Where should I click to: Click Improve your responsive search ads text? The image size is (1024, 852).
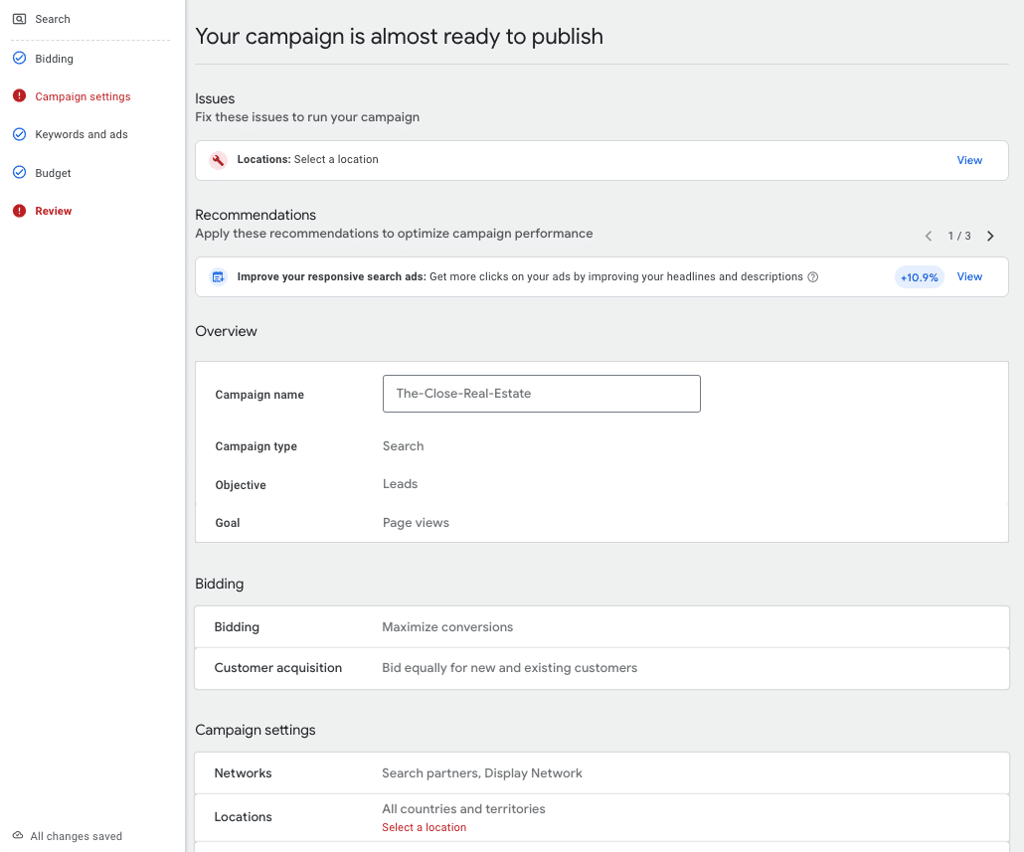(331, 277)
